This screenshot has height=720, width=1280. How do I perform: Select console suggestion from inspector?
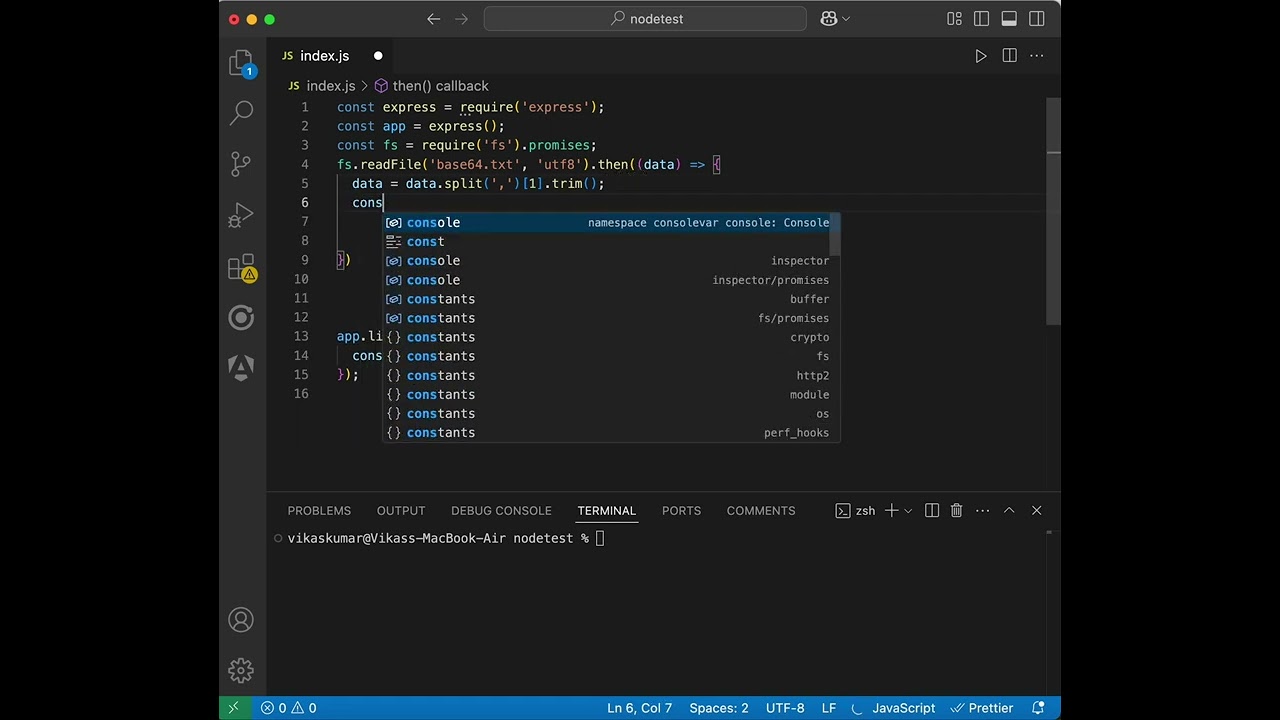coord(612,260)
